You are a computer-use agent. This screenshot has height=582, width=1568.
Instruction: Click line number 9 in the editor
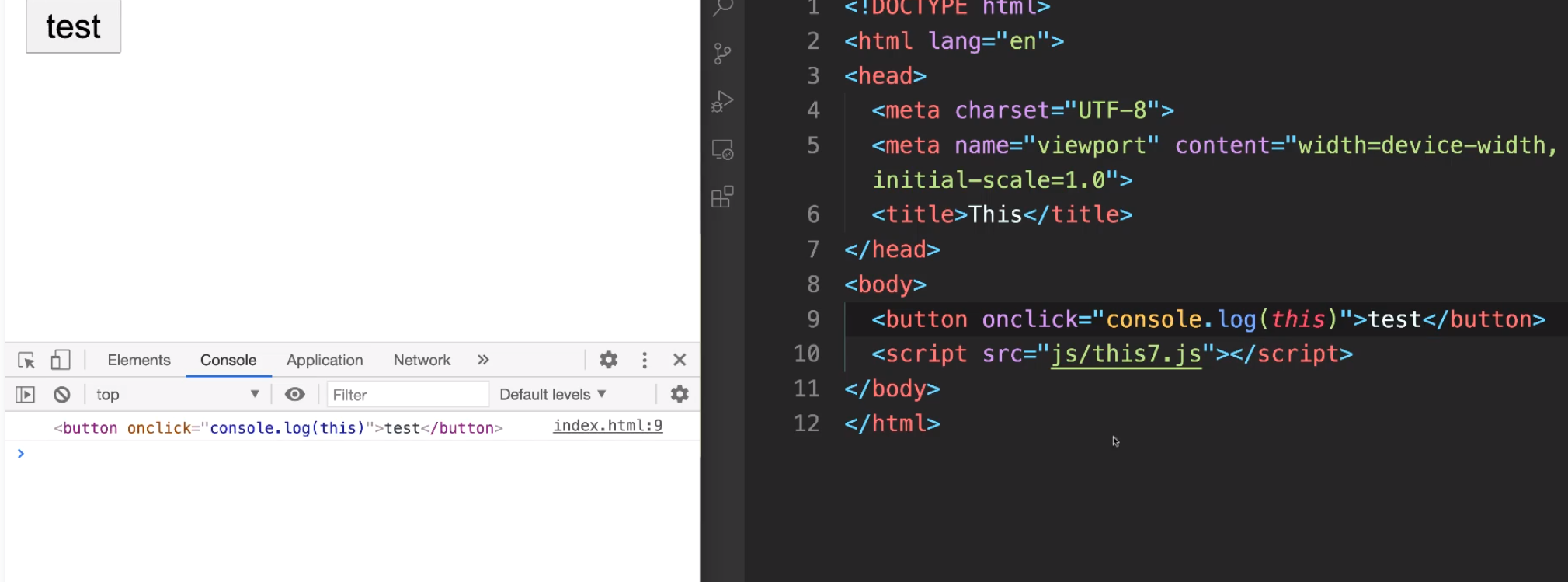pos(813,319)
